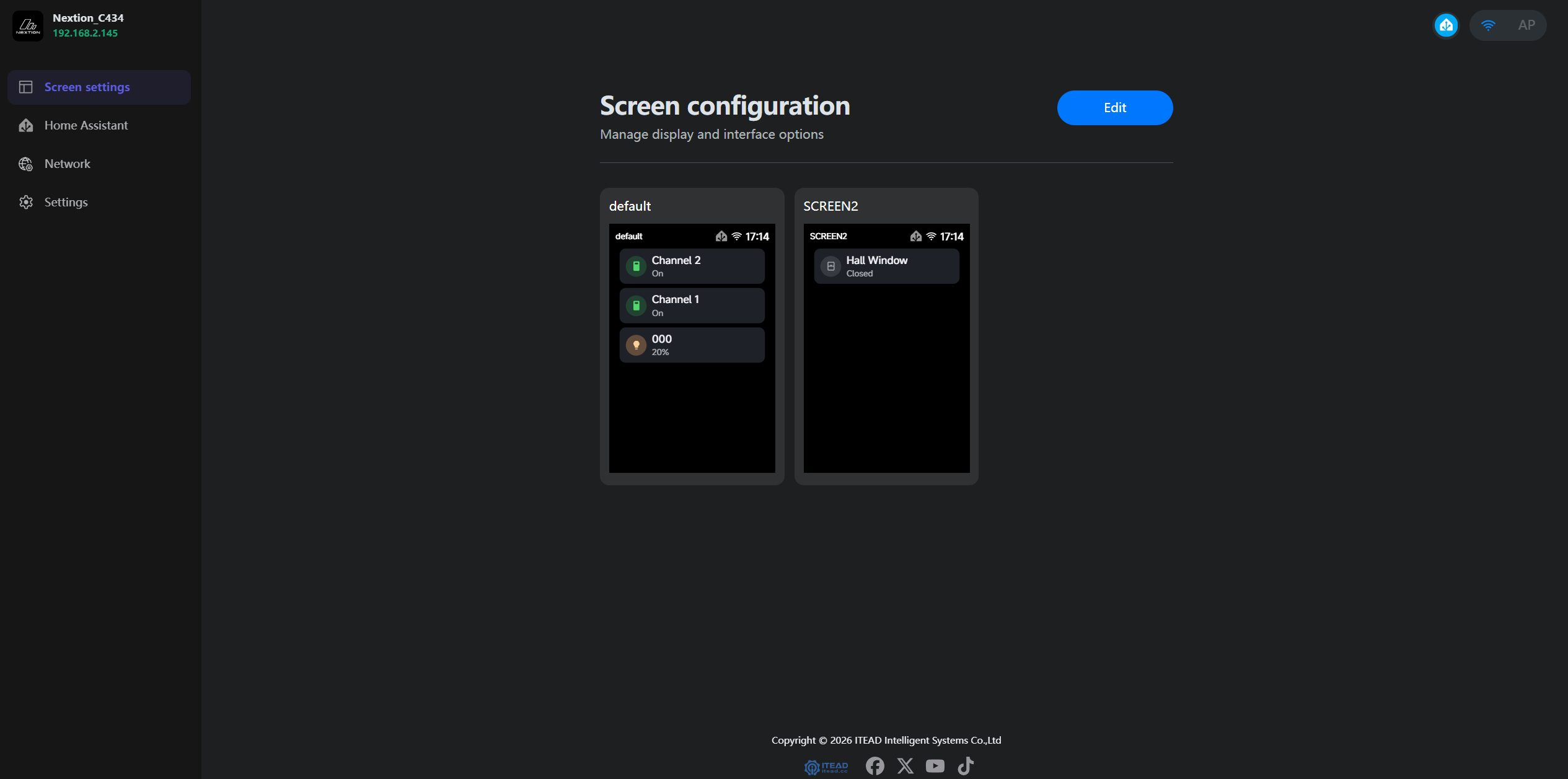The width and height of the screenshot is (1568, 779).
Task: Click Home Assistant icon in default preview
Action: (721, 236)
